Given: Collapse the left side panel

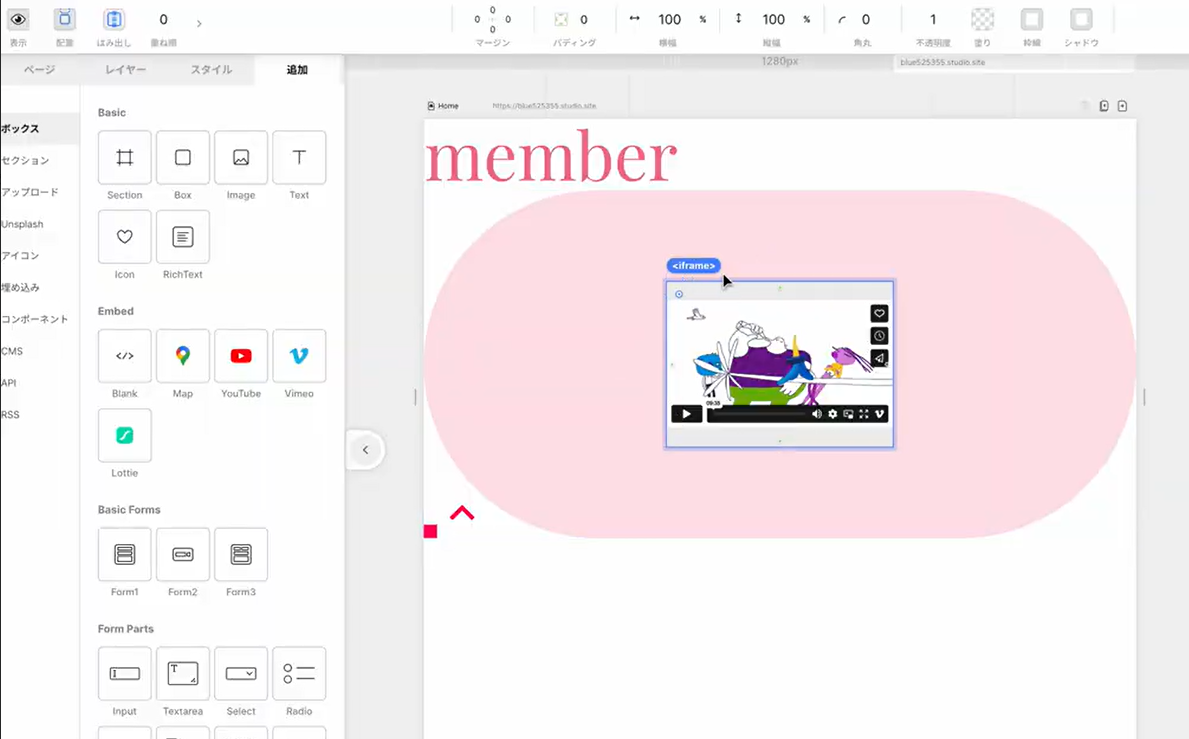Looking at the screenshot, I should (x=365, y=449).
